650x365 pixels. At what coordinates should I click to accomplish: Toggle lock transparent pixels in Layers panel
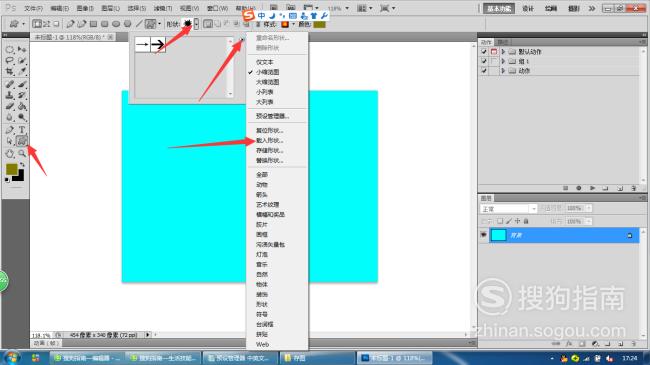pyautogui.click(x=500, y=221)
